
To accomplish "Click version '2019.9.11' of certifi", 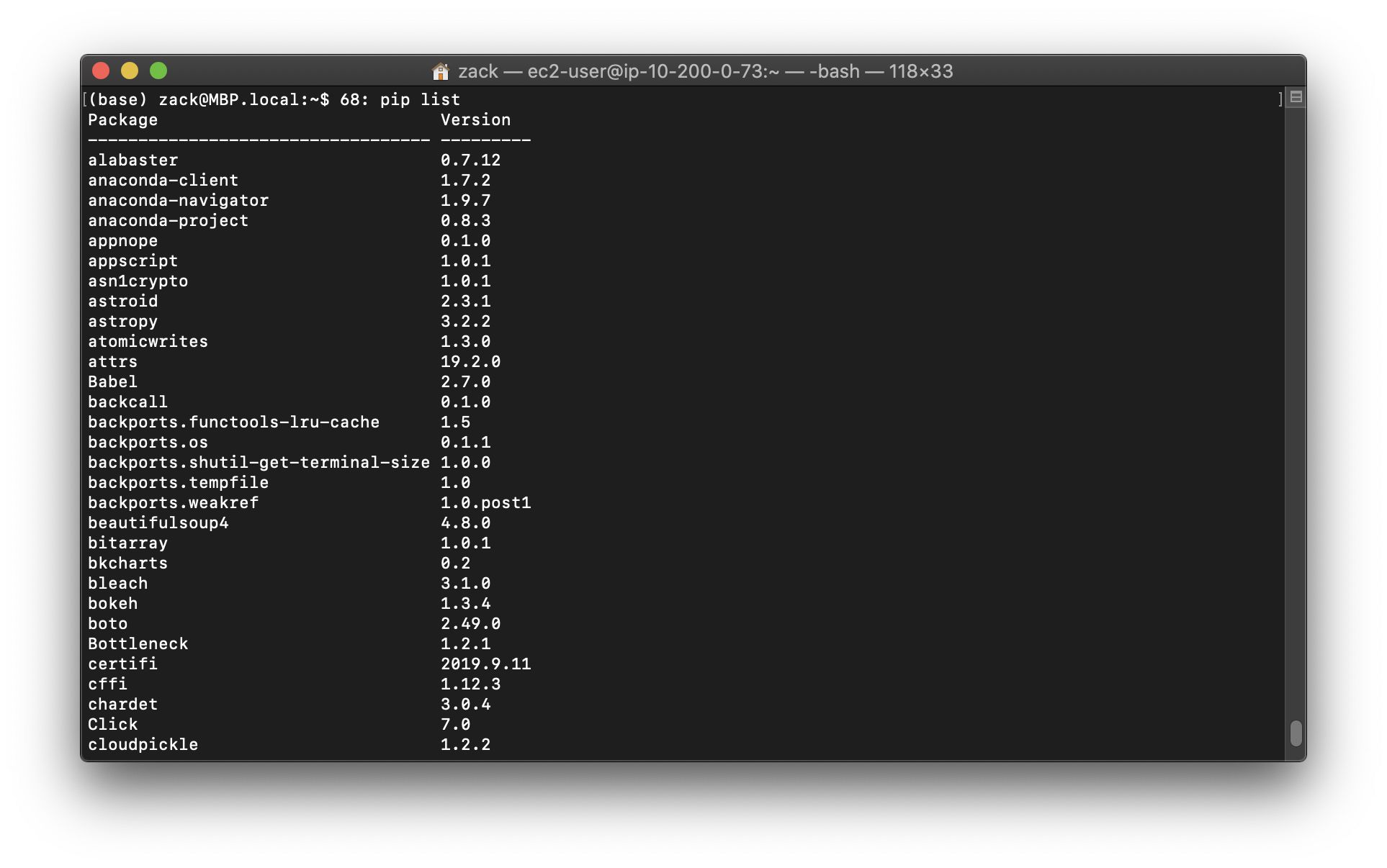I will coord(485,664).
